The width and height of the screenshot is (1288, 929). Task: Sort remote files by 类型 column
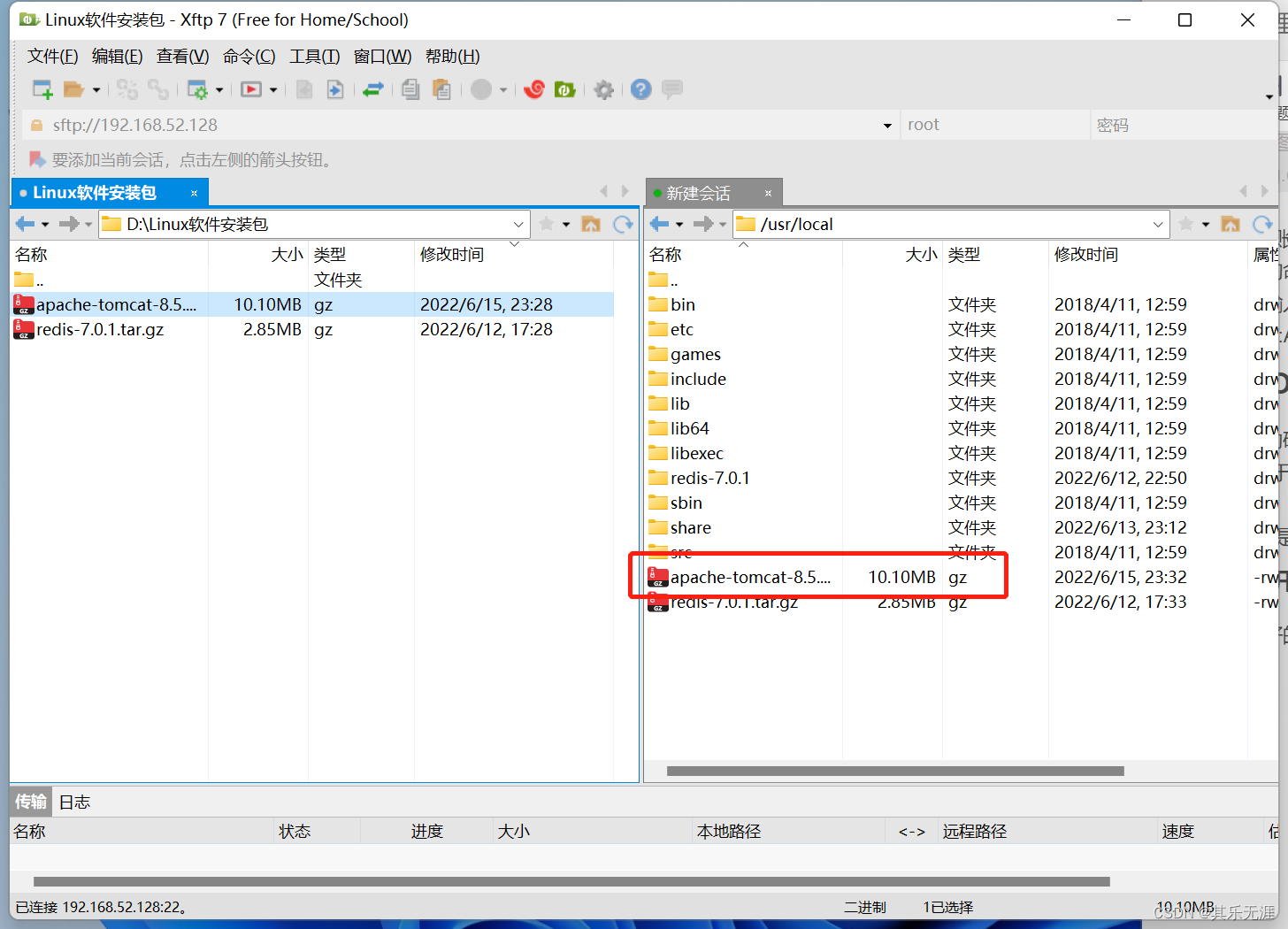pos(995,255)
